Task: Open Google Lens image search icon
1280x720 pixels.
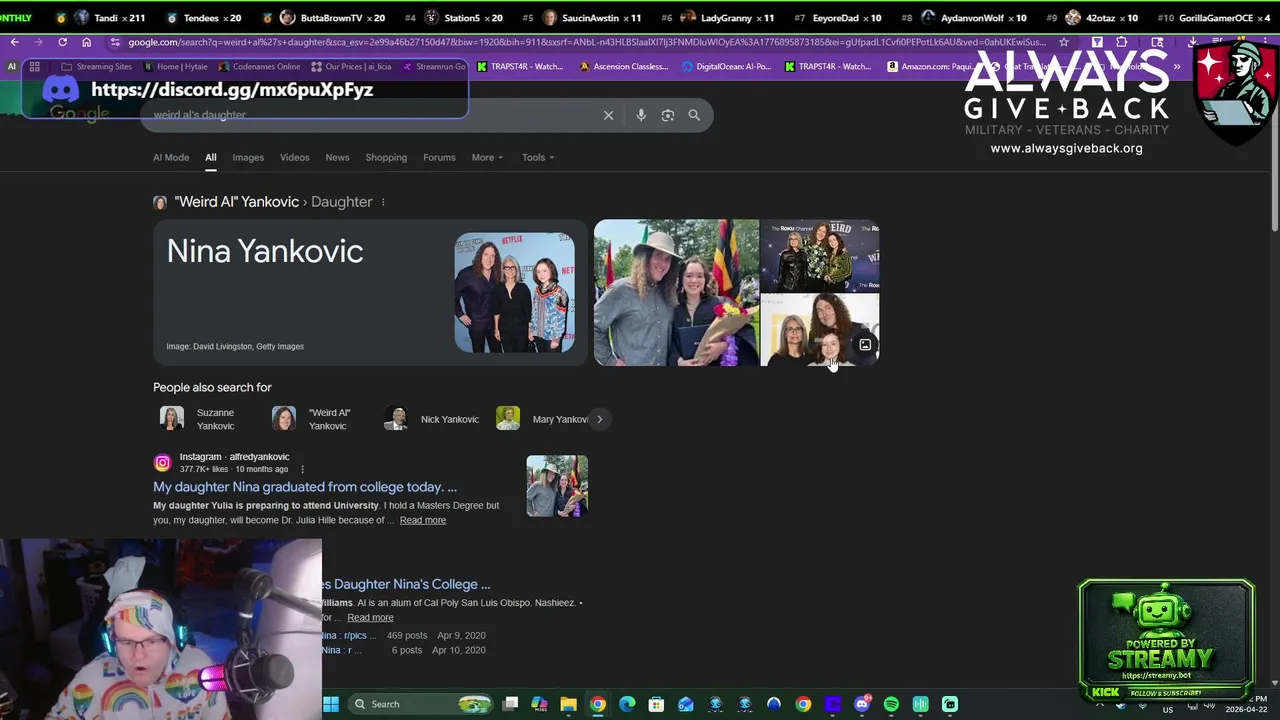Action: click(x=668, y=115)
